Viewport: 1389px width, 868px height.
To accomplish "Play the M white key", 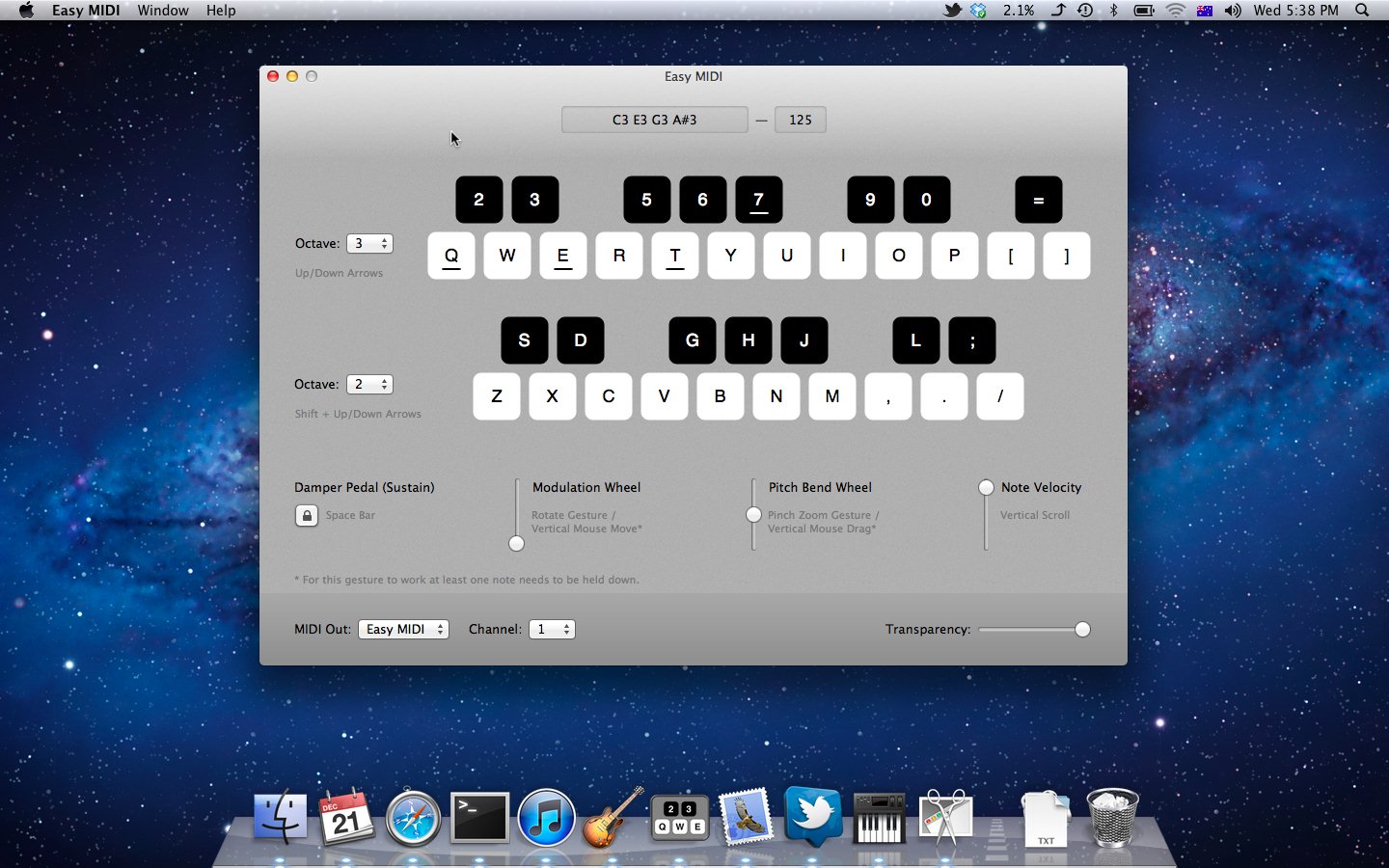I will [x=832, y=396].
